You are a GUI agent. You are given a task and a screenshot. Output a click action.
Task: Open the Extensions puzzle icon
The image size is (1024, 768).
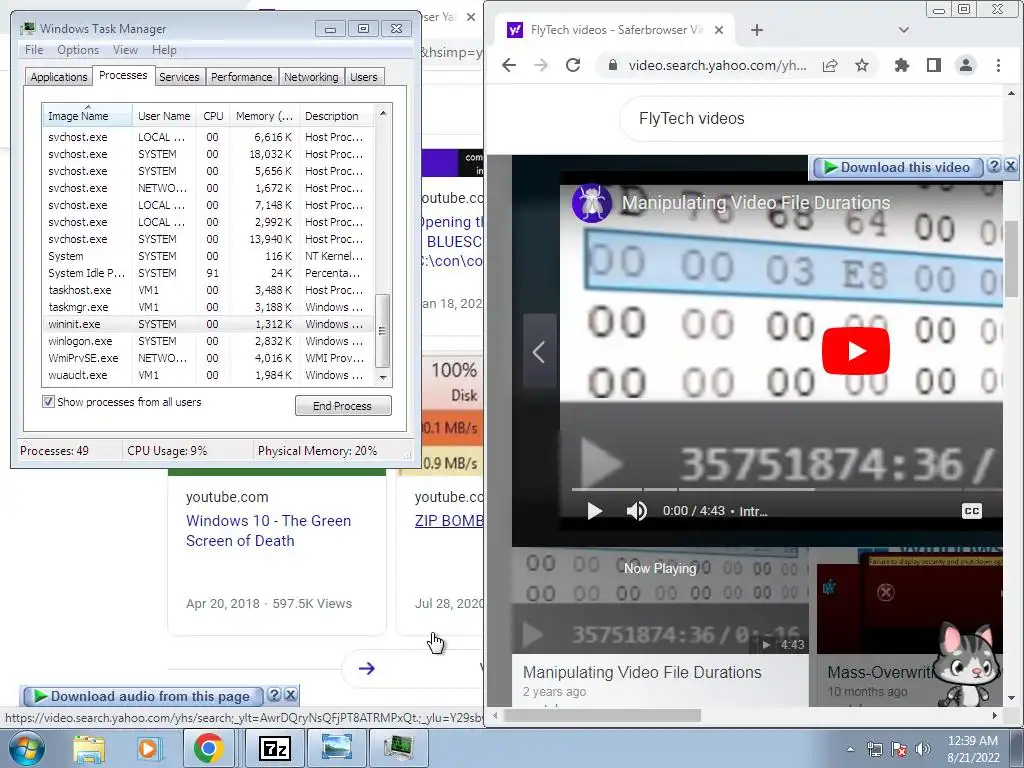(902, 65)
